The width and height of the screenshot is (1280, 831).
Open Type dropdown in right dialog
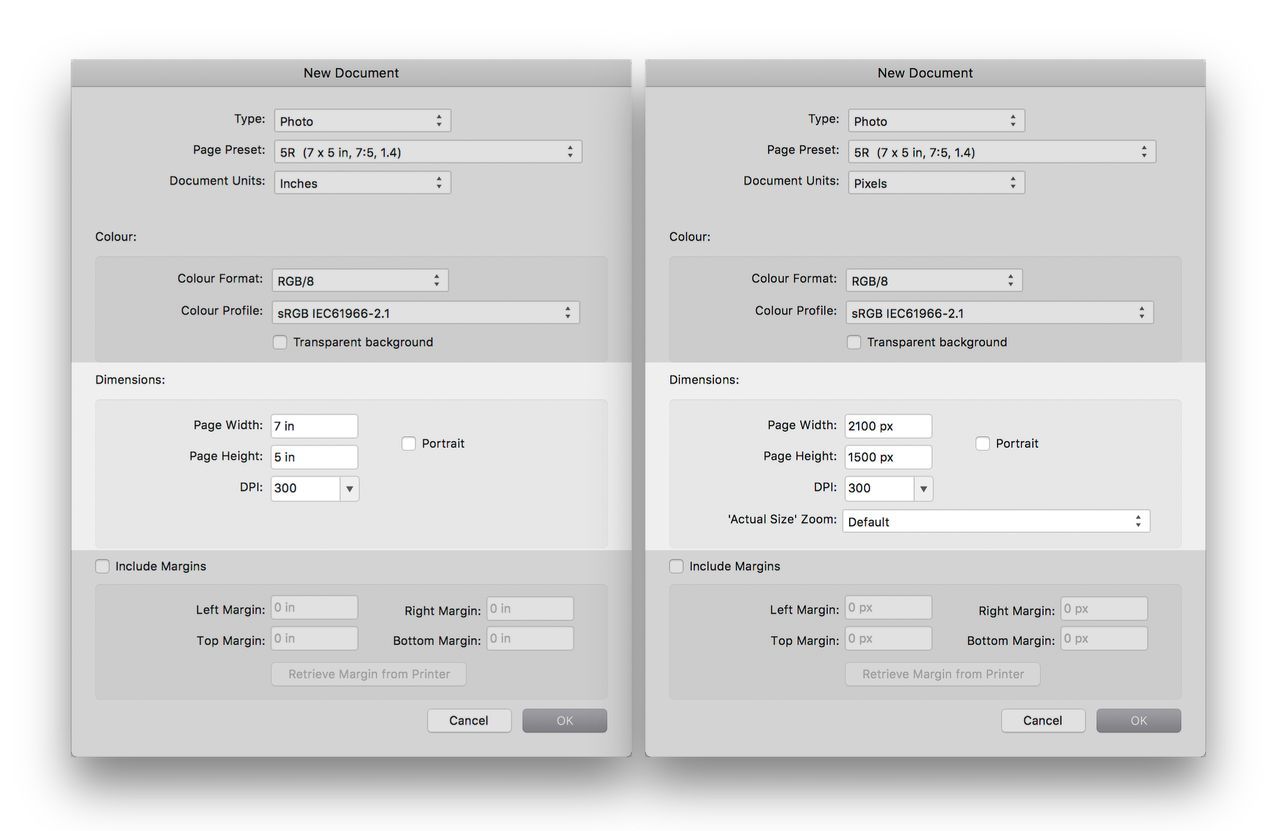click(936, 121)
